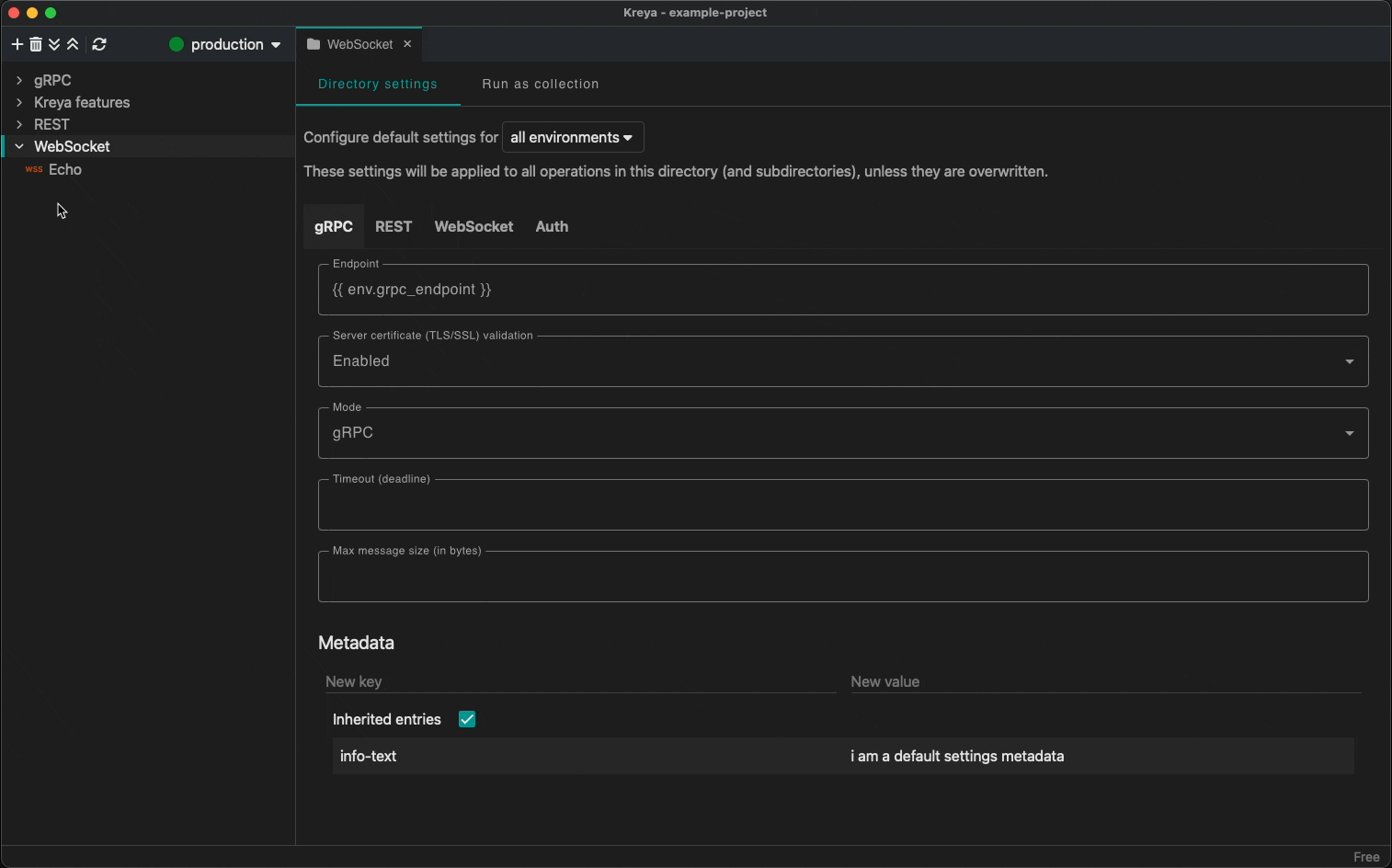
Task: Click the trash delete icon
Action: point(36,44)
